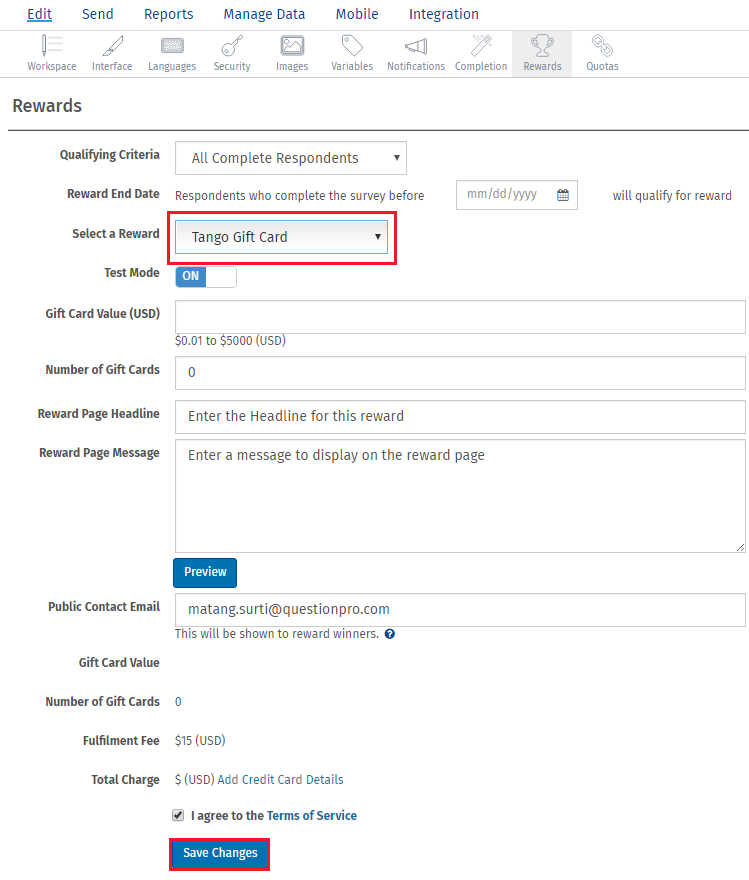
Task: Switch to the Integration menu
Action: point(443,14)
